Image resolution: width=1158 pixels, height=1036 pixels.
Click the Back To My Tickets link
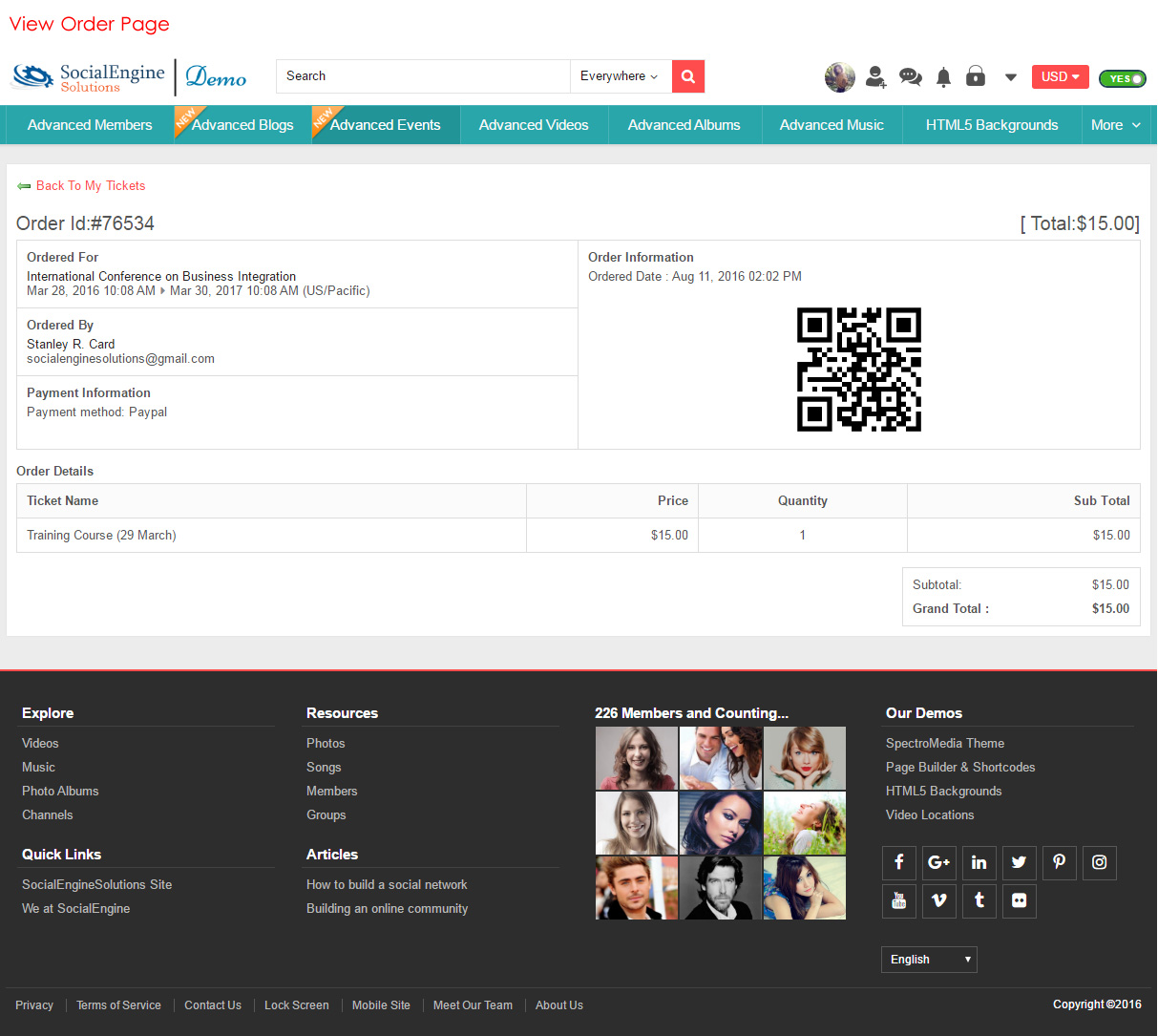[x=90, y=186]
